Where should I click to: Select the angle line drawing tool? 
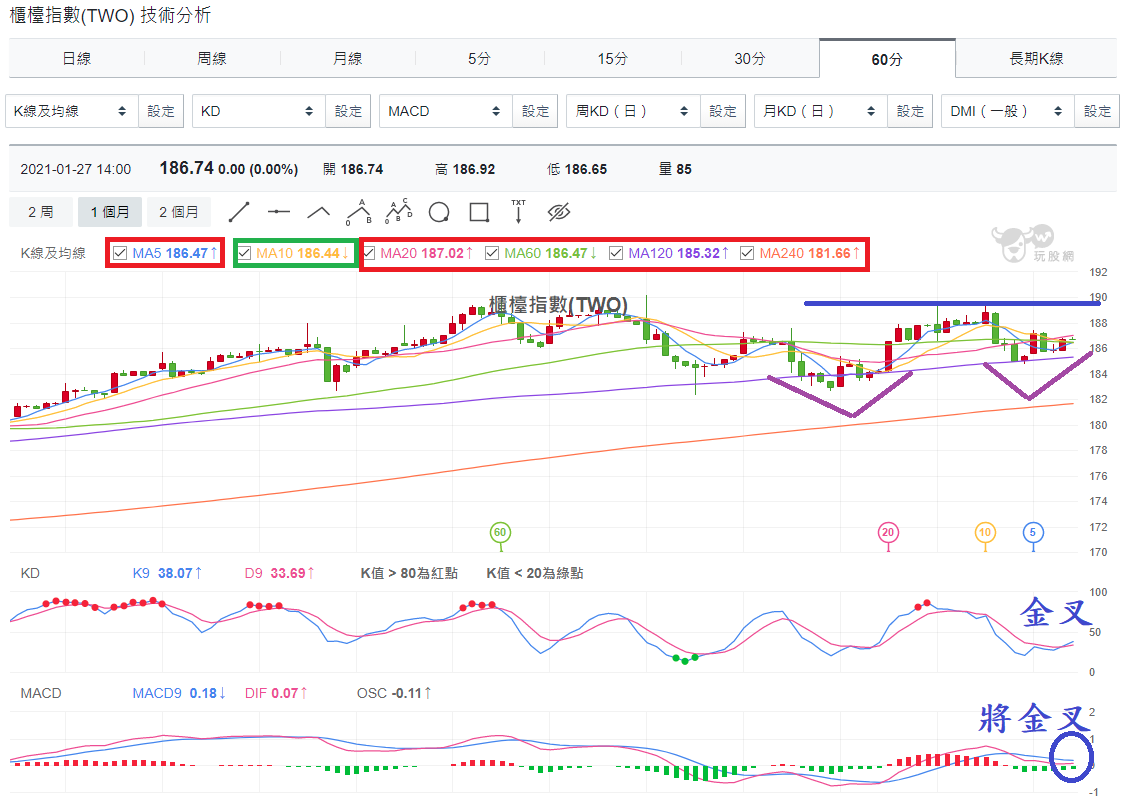click(x=318, y=213)
